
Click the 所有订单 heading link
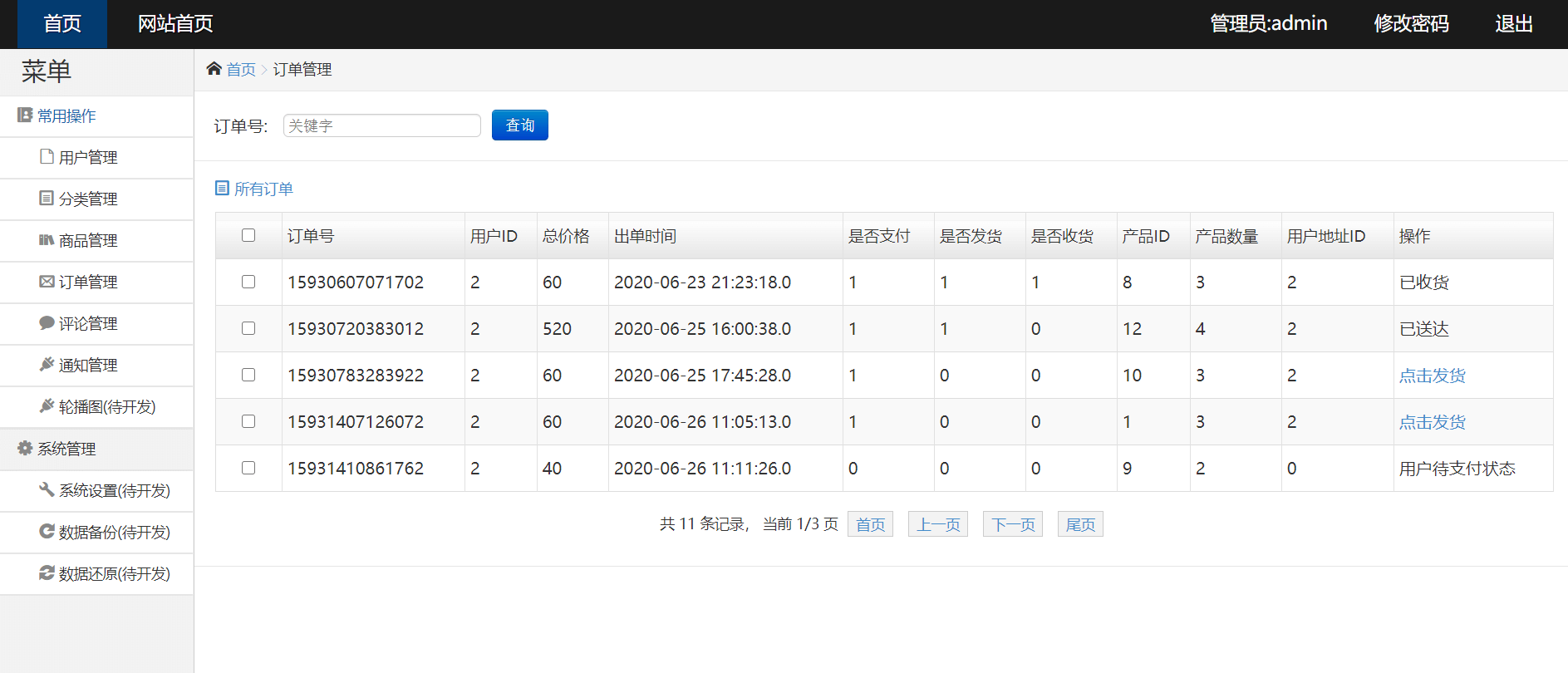(263, 189)
